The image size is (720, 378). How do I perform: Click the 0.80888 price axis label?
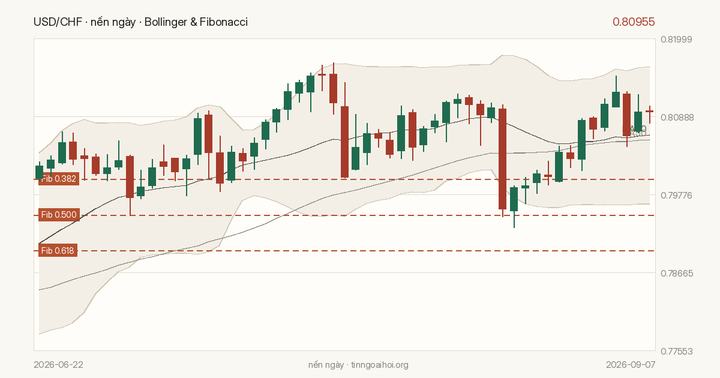coord(677,118)
